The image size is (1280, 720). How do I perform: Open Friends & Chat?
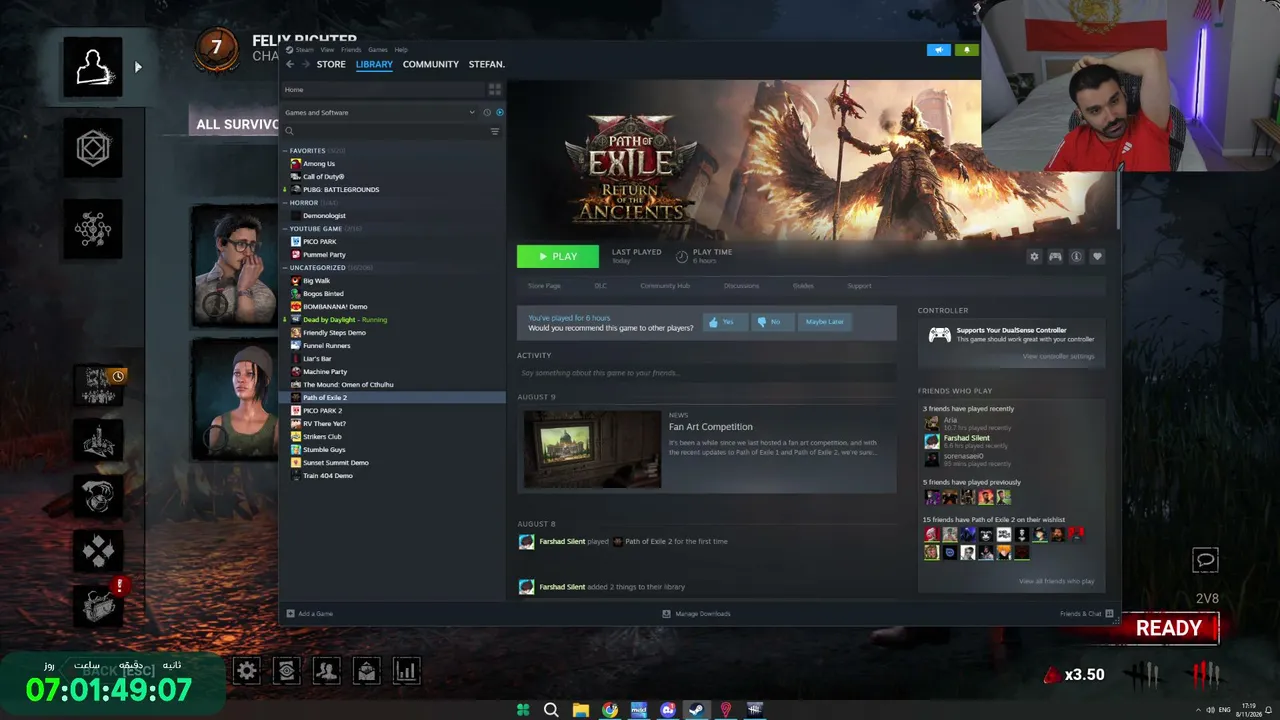click(1087, 614)
